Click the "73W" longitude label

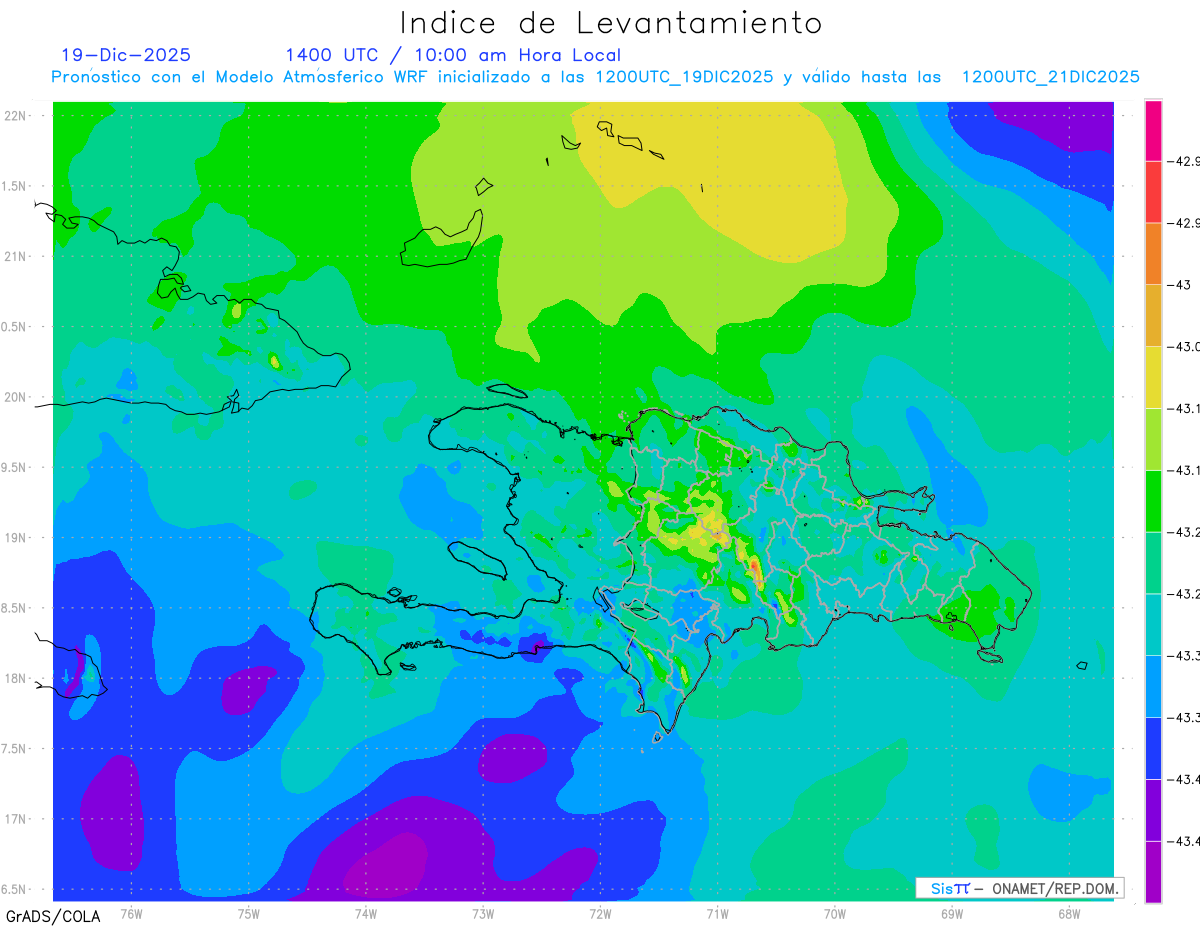[483, 913]
